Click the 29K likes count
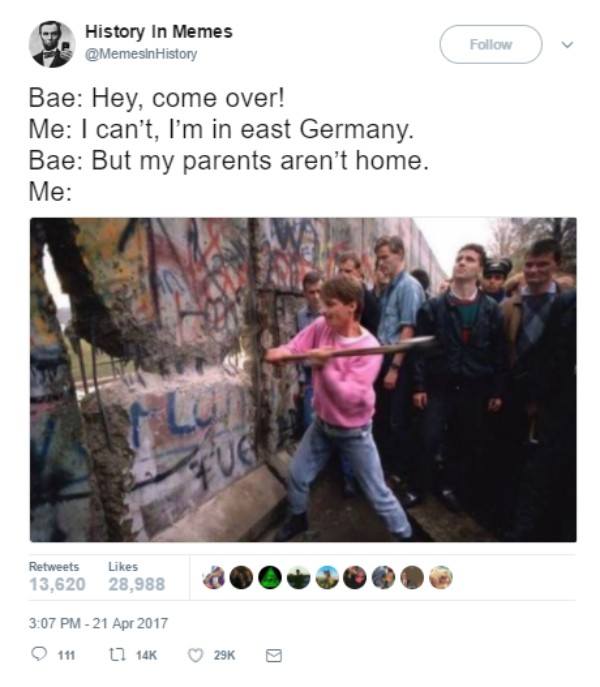This screenshot has width=600, height=687. coord(224,655)
